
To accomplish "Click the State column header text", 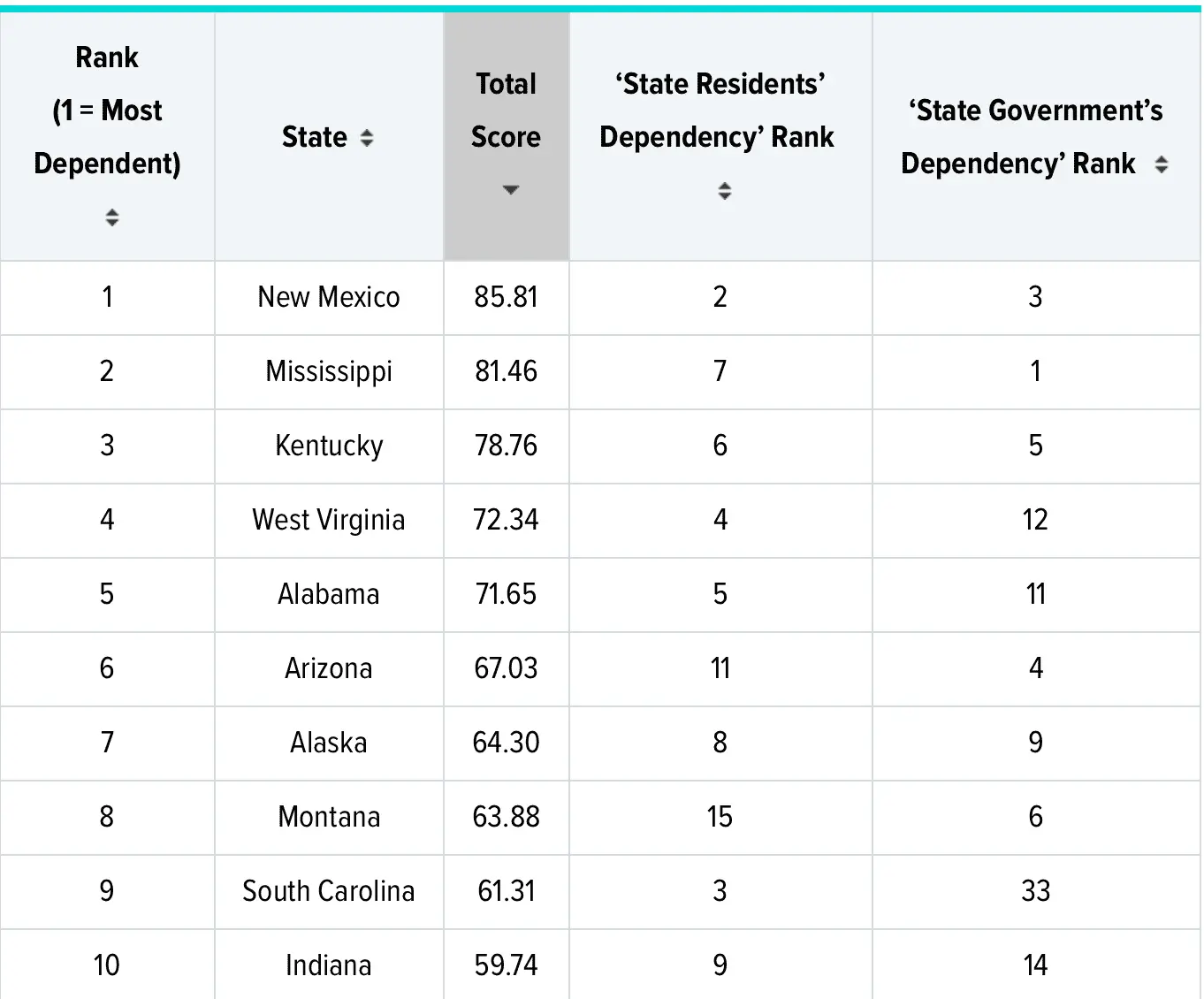I will coord(314,138).
